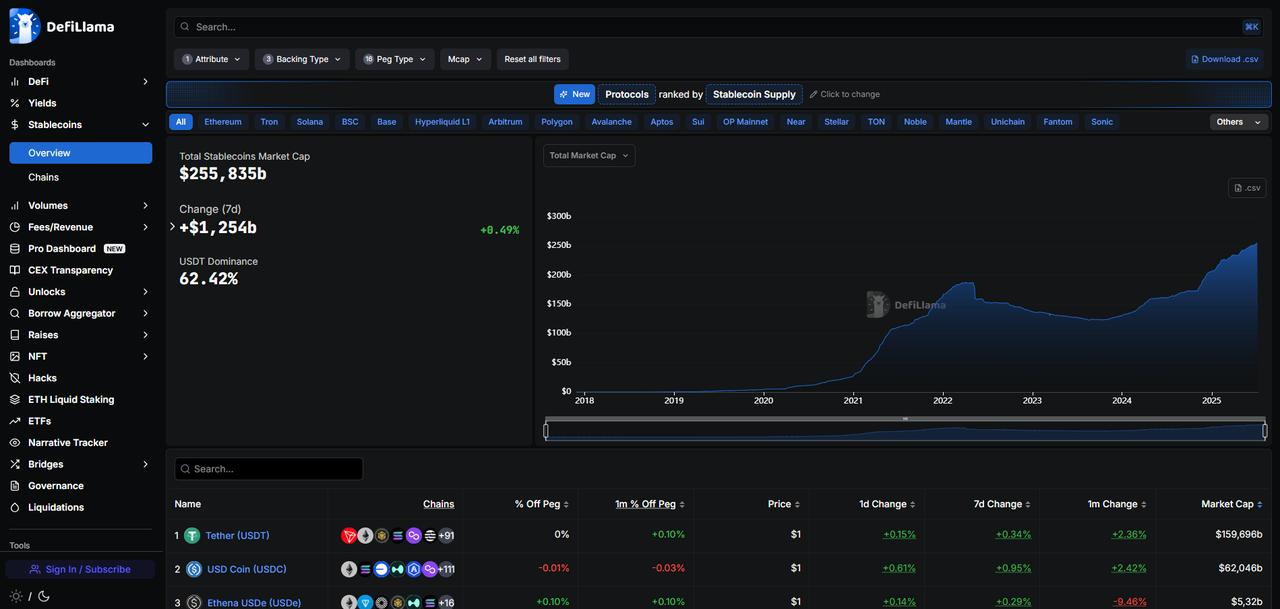Expand the Unlocks sidebar section
Image resolution: width=1280 pixels, height=609 pixels.
[x=145, y=292]
